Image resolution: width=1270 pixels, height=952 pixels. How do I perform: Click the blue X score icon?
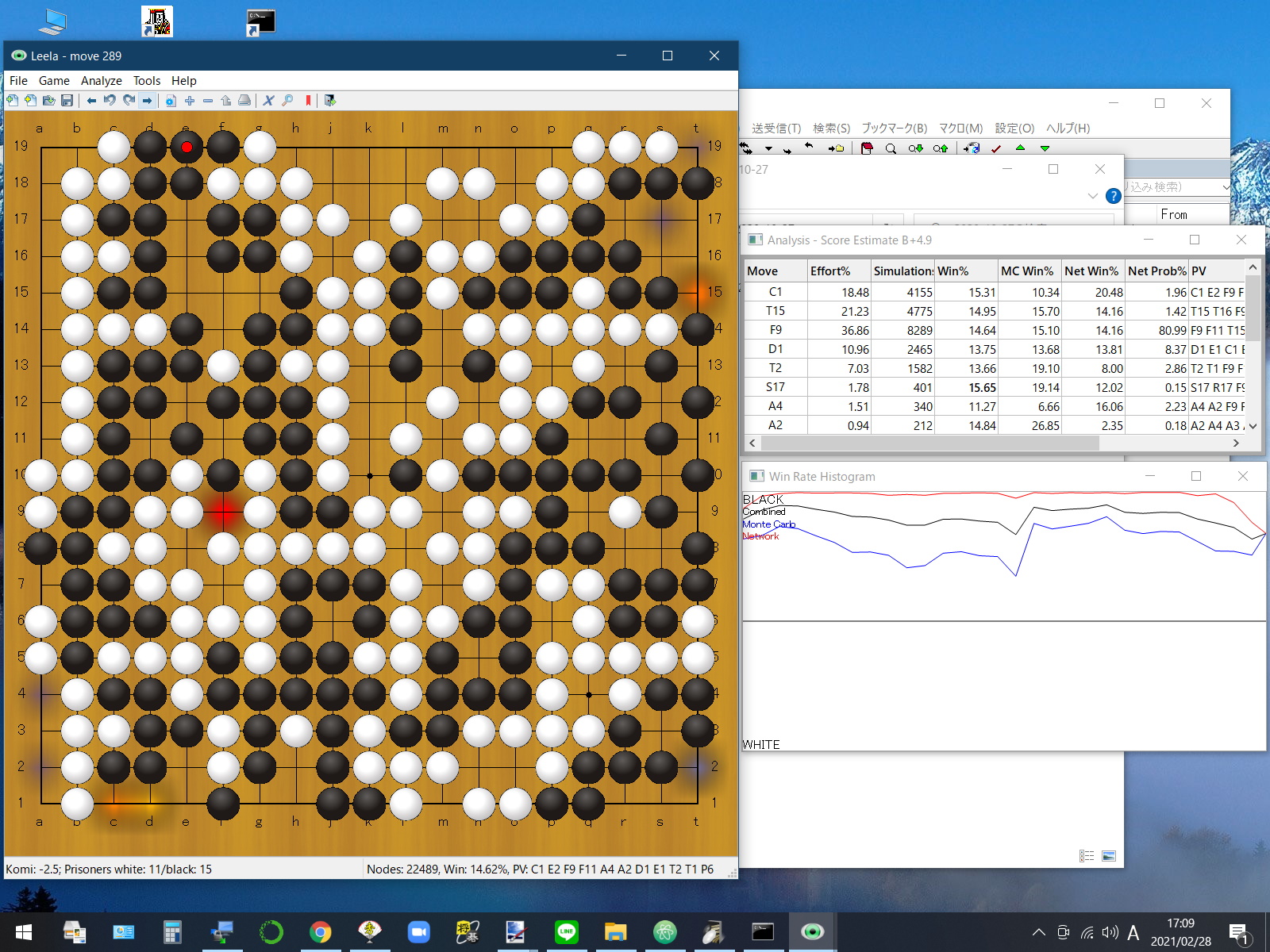pos(268,101)
